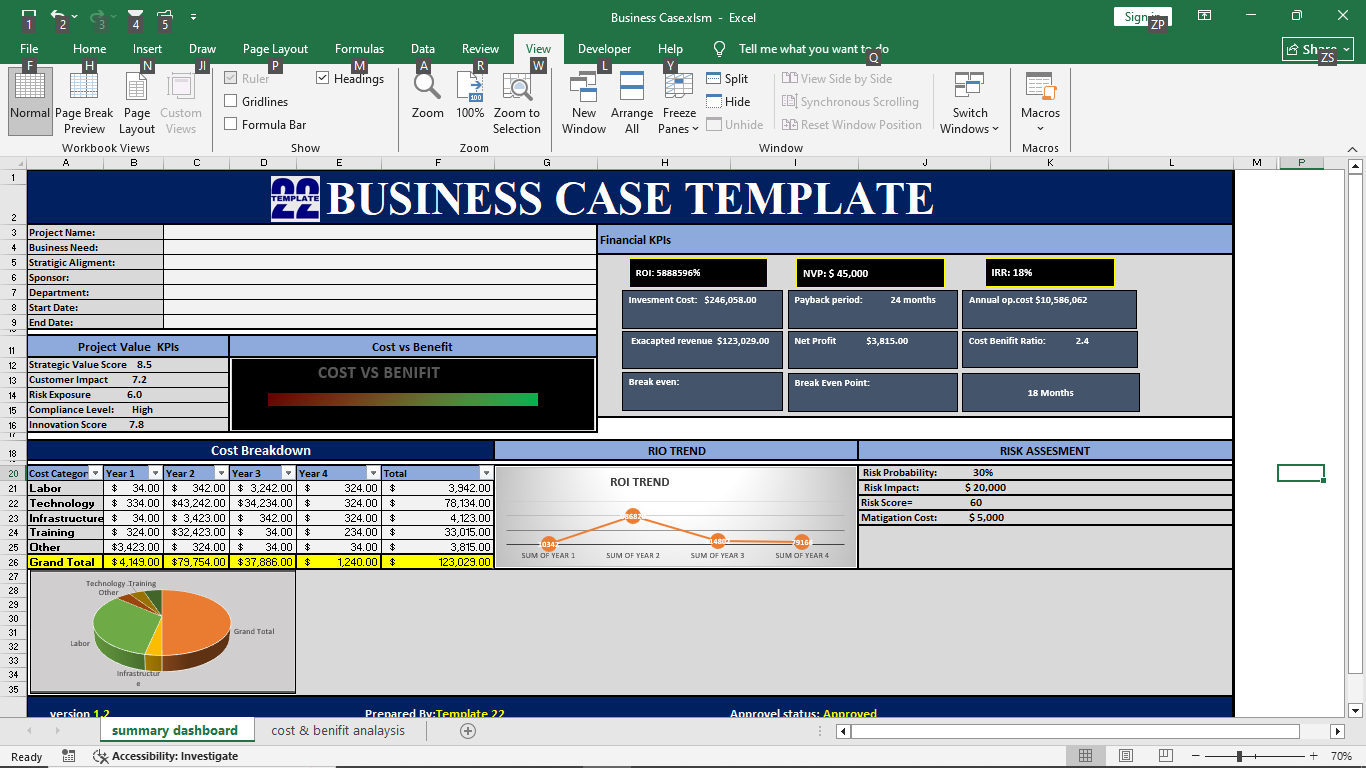1366x768 pixels.
Task: Open a New Window
Action: click(x=583, y=101)
